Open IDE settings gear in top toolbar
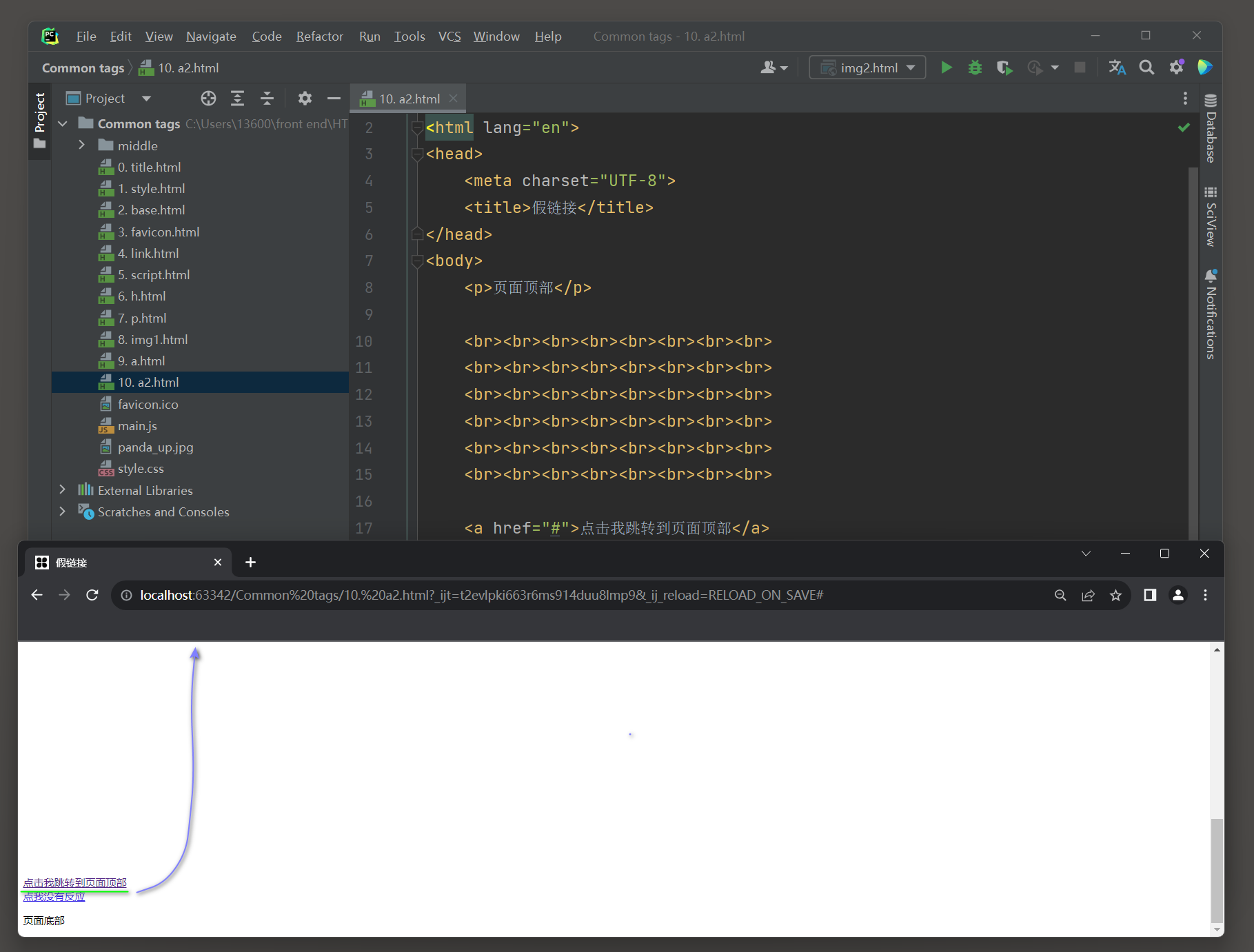The height and width of the screenshot is (952, 1254). tap(1176, 68)
